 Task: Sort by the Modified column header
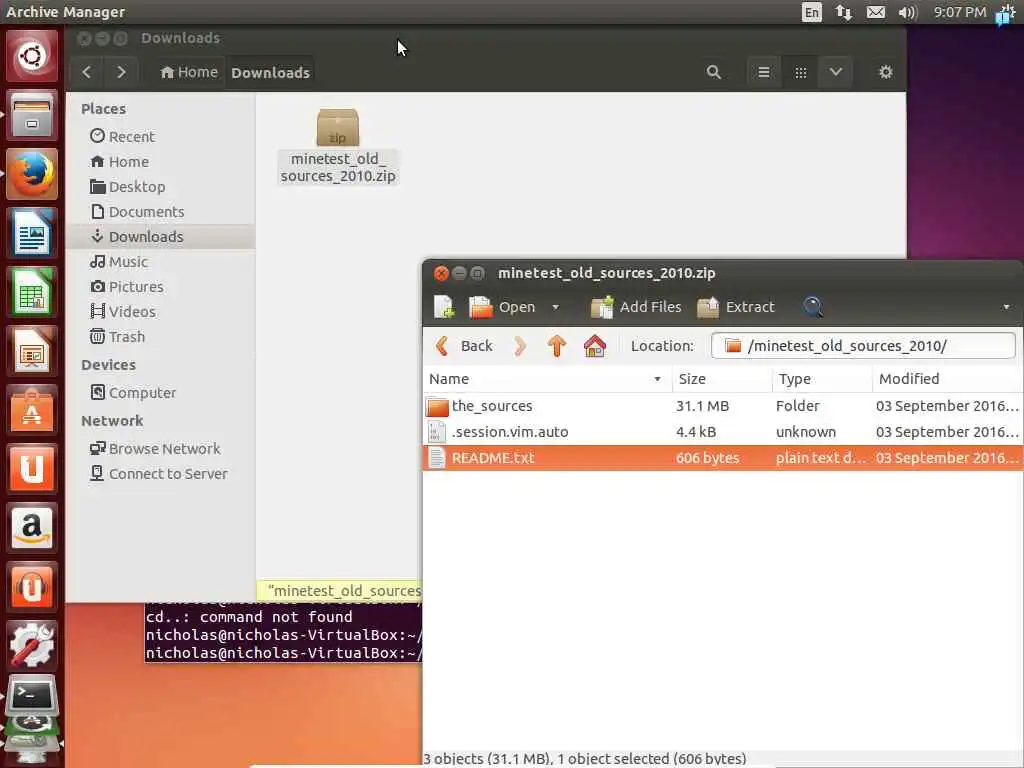click(x=948, y=379)
